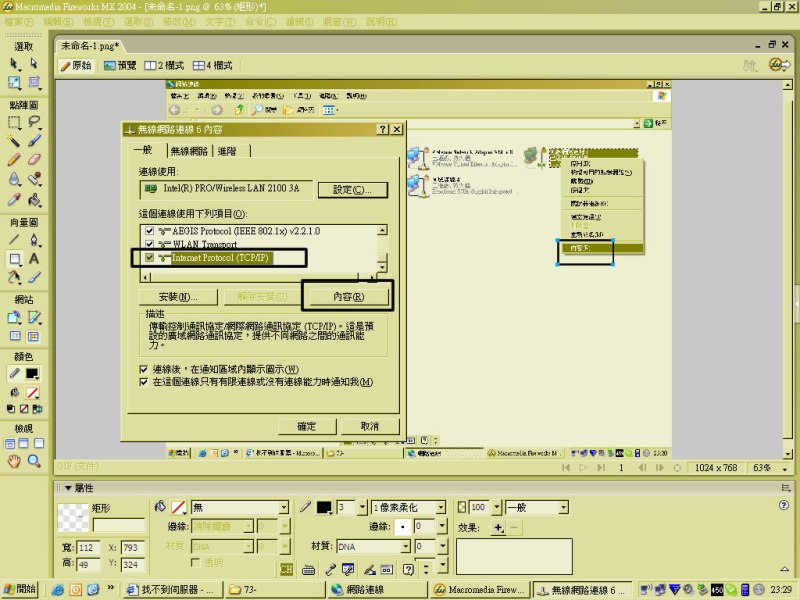Click 取消 cancel button

click(x=369, y=427)
